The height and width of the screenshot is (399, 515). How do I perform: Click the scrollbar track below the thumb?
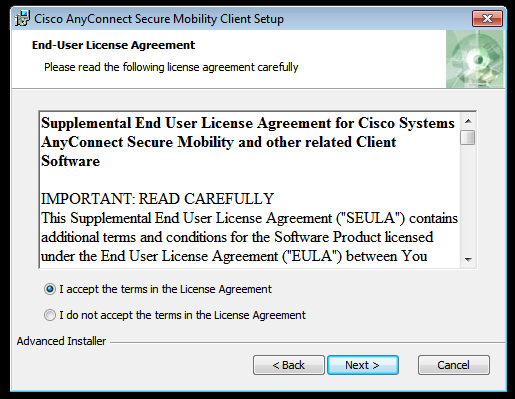[x=468, y=198]
